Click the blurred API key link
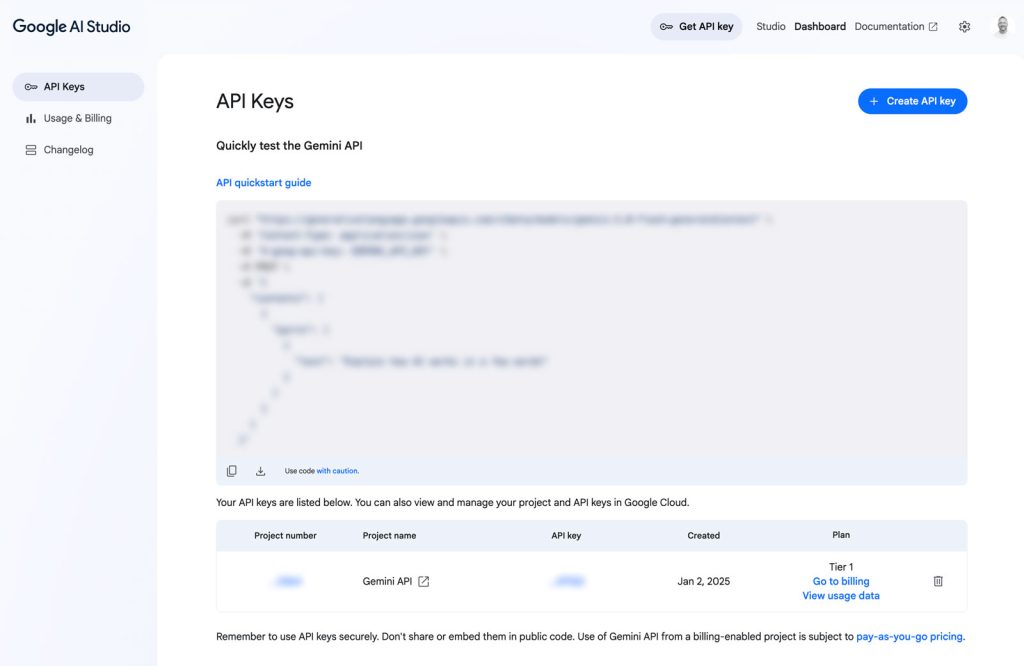The height and width of the screenshot is (666, 1024). (568, 581)
